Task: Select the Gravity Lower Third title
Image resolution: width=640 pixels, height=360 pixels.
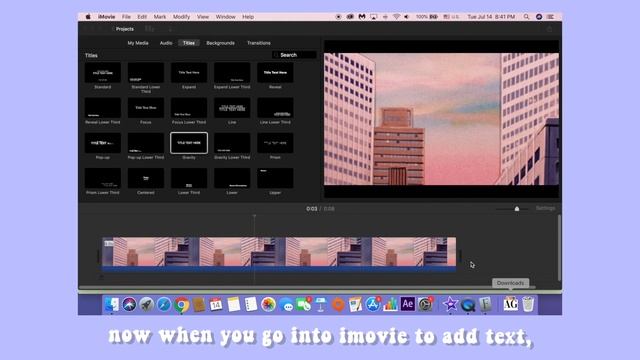Action: (232, 143)
